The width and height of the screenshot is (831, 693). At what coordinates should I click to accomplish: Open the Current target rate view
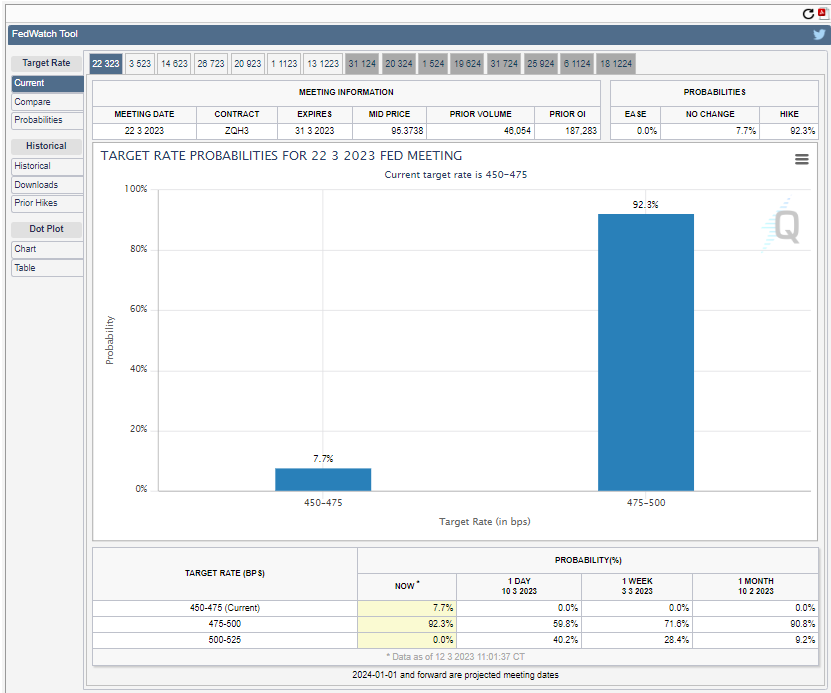[47, 83]
